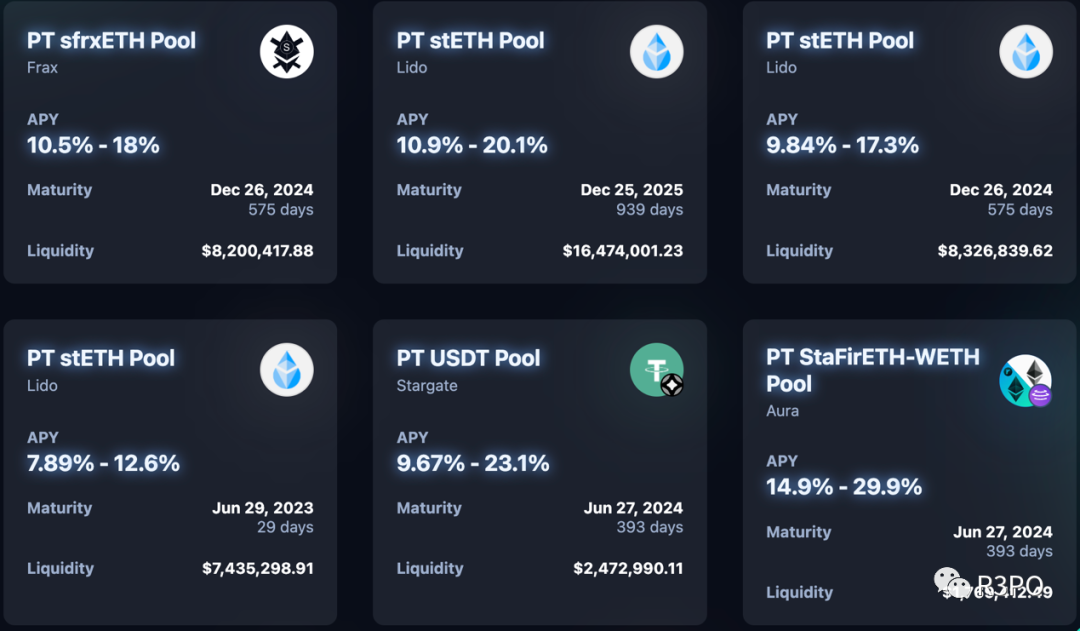This screenshot has height=631, width=1080.
Task: Click the Lido icon on 939 days pool
Action: click(656, 52)
